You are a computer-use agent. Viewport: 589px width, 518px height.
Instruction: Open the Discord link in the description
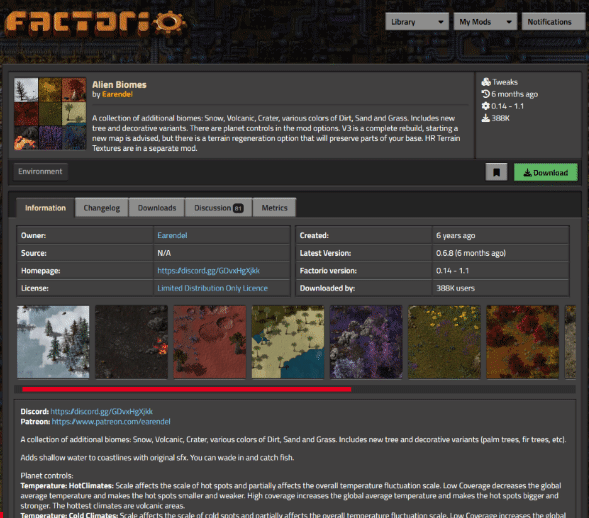click(x=101, y=411)
